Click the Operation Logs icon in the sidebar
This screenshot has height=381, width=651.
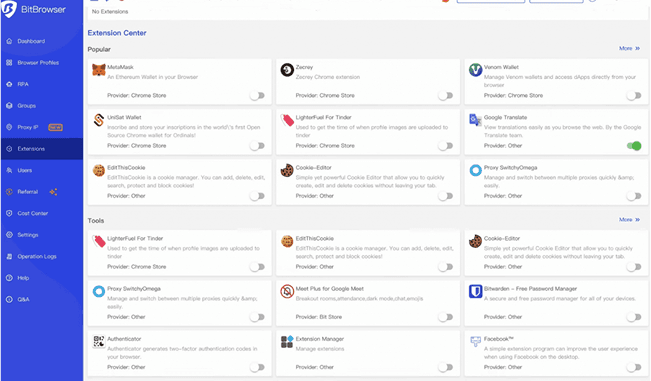pyautogui.click(x=9, y=256)
